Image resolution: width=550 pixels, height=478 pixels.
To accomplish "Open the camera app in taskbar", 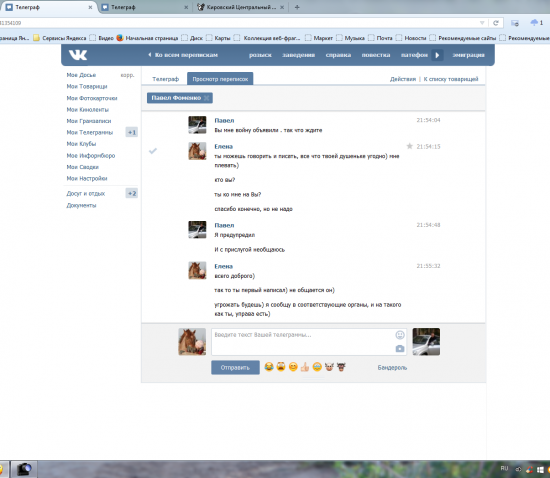I will point(24,469).
